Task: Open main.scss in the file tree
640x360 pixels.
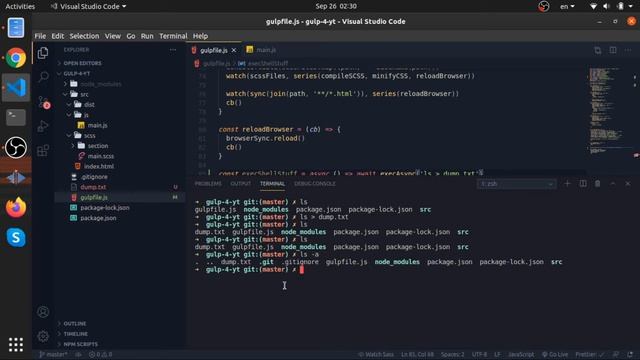Action: tap(101, 156)
